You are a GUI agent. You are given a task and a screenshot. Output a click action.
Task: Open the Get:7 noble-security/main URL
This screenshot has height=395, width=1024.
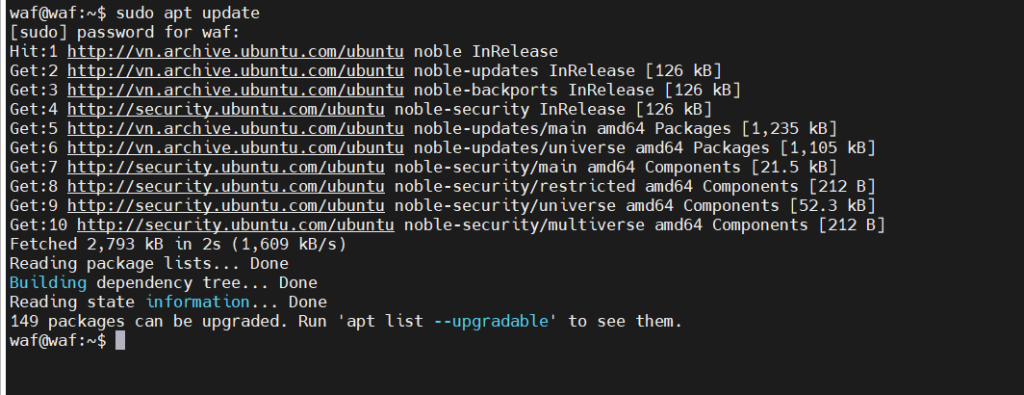click(226, 167)
